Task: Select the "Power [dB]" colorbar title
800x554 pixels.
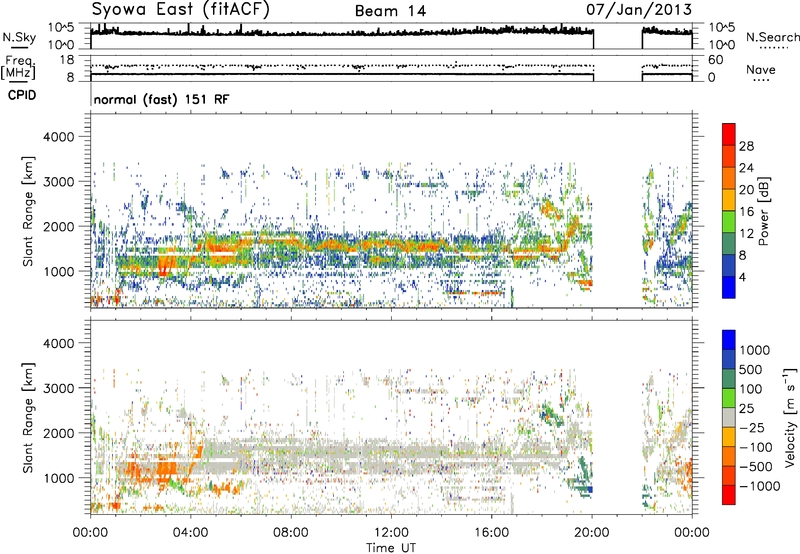Action: click(764, 211)
